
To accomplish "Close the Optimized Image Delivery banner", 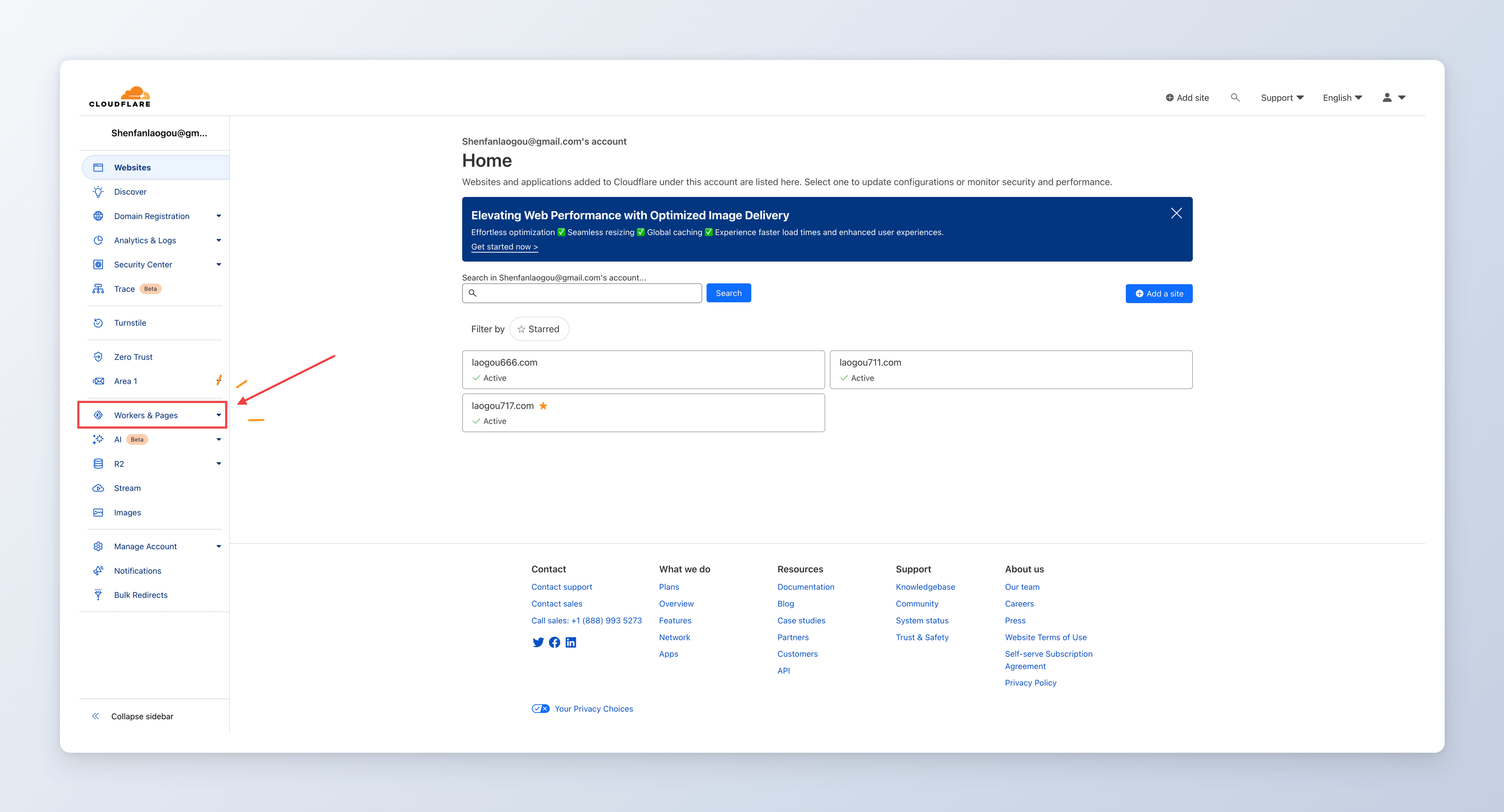I will pos(1176,214).
